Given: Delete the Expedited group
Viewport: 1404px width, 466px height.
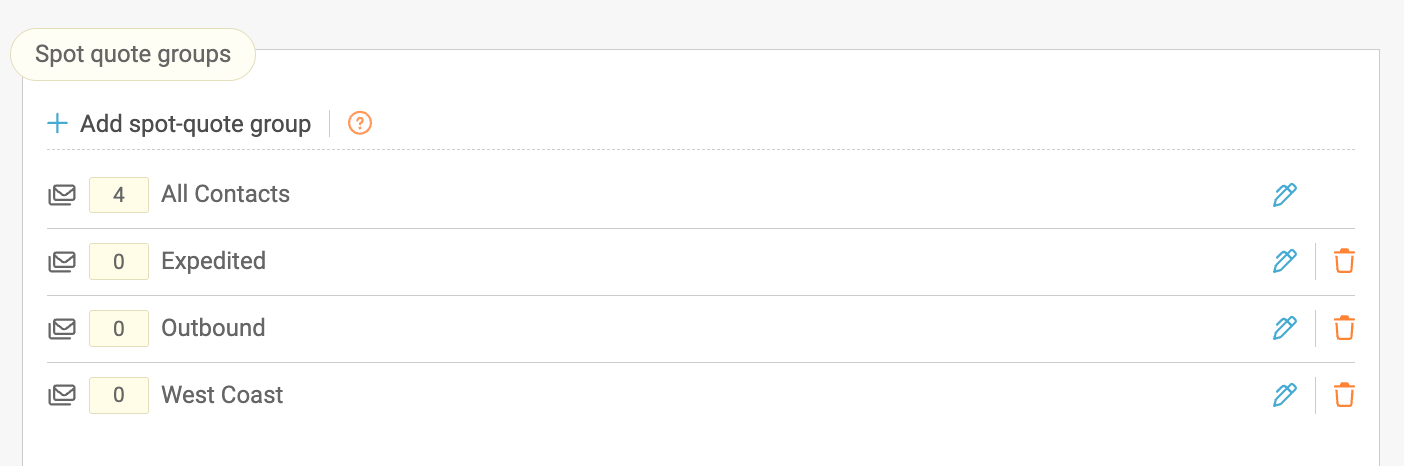Looking at the screenshot, I should tap(1345, 262).
